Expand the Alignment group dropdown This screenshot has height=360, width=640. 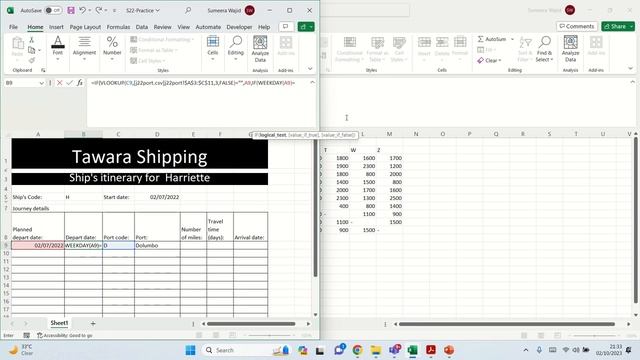coord(84,59)
